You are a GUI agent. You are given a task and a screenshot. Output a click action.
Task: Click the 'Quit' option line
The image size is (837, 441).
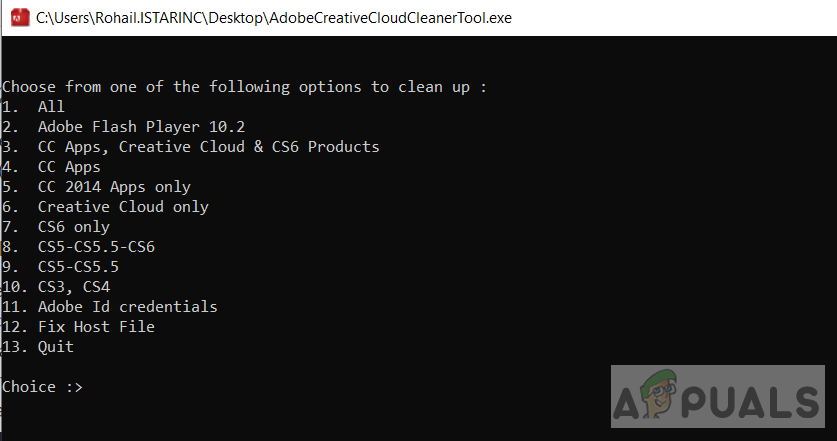pos(55,346)
